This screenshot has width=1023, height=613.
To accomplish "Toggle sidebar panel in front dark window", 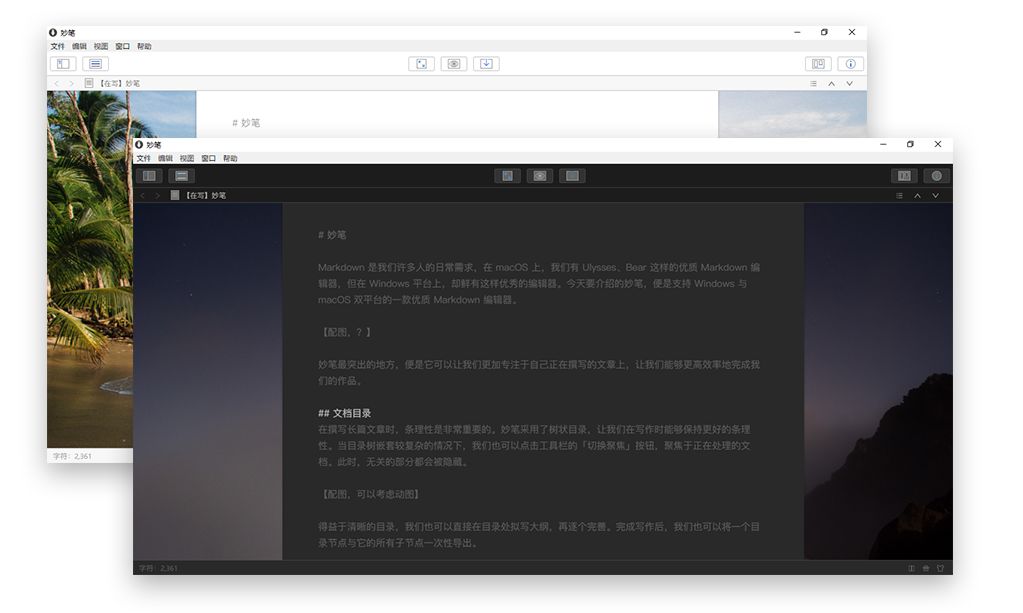I will [149, 176].
